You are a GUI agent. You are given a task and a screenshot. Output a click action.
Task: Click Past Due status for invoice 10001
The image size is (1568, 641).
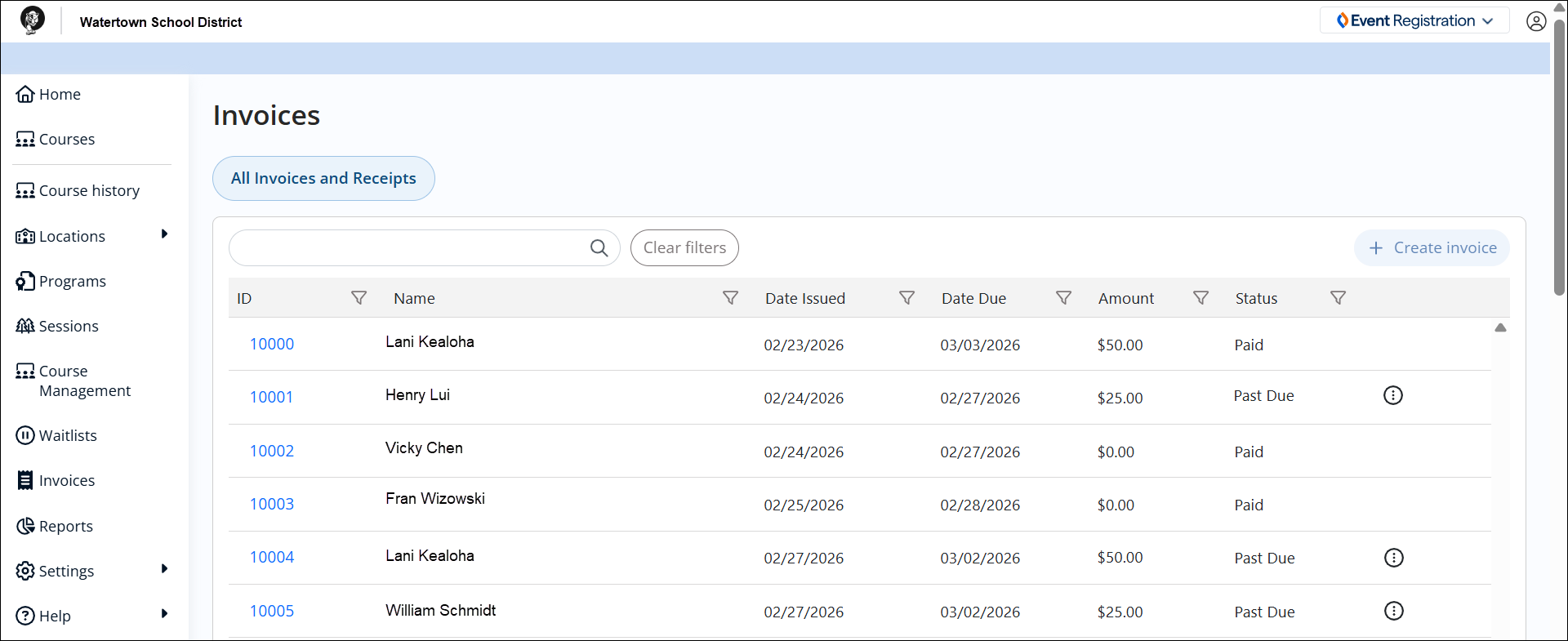(x=1263, y=396)
